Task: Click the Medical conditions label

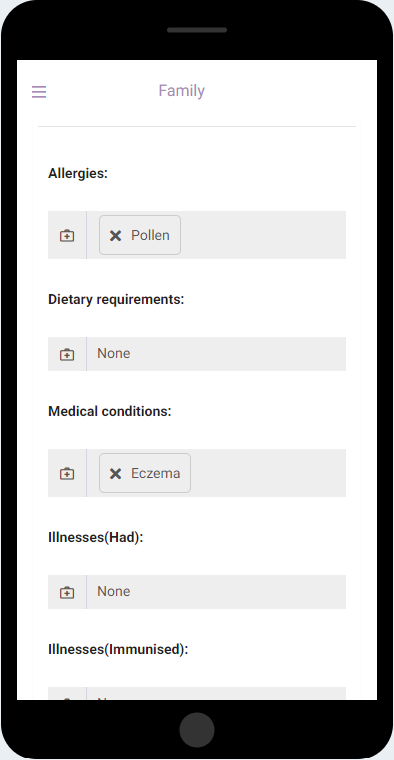Action: coord(110,412)
